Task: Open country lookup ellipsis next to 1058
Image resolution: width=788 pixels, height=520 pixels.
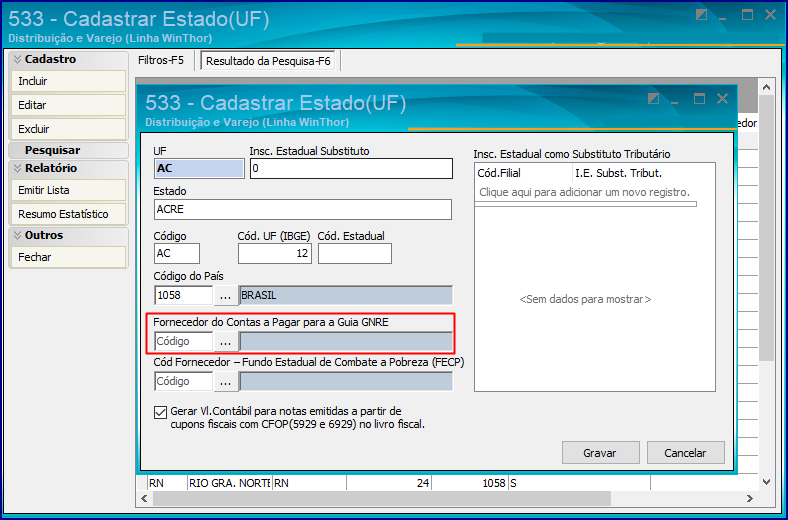Action: coord(226,295)
